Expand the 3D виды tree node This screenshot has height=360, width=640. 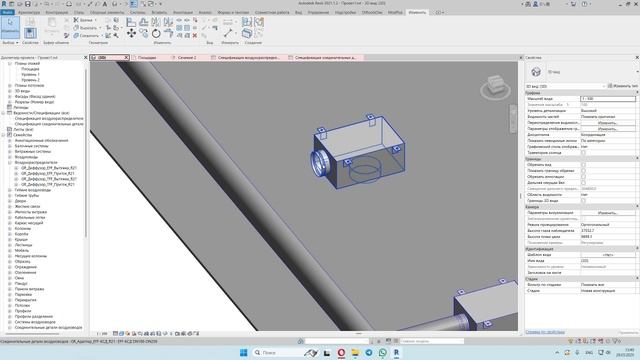[x=10, y=91]
